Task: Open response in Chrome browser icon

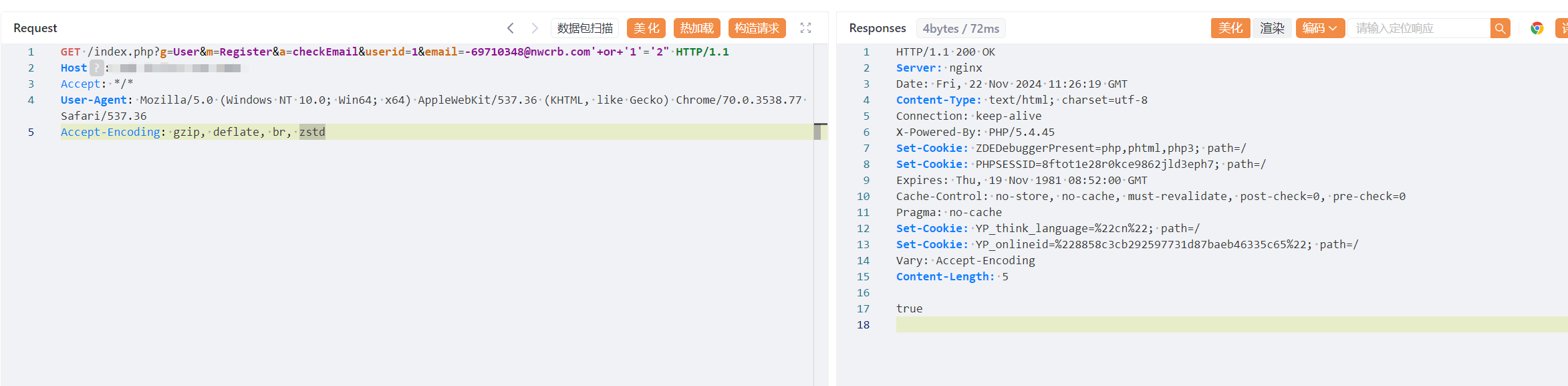Action: (x=1537, y=28)
